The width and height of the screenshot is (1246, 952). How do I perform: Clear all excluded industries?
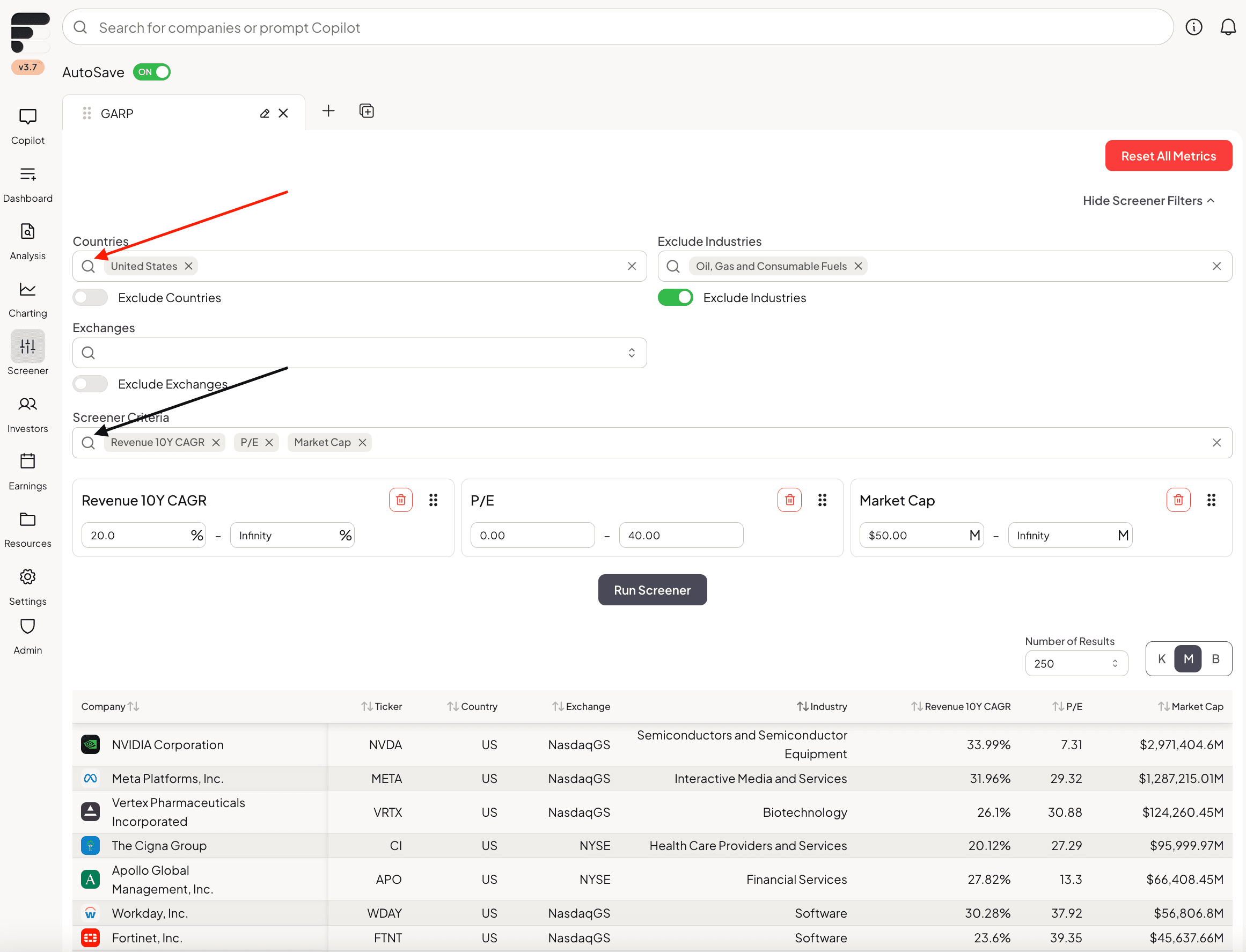[1216, 266]
